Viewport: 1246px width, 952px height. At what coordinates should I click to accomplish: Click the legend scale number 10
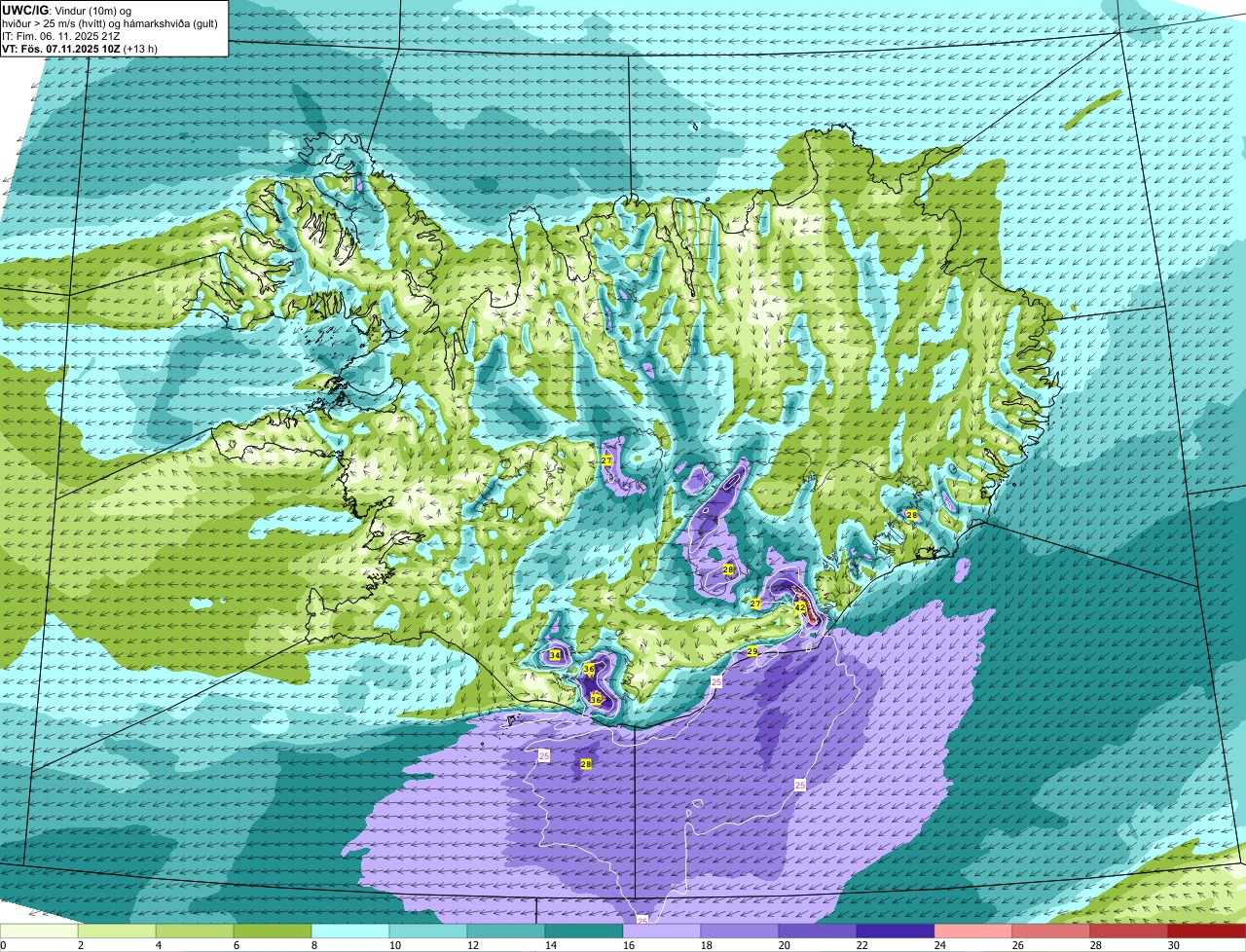coord(396,945)
